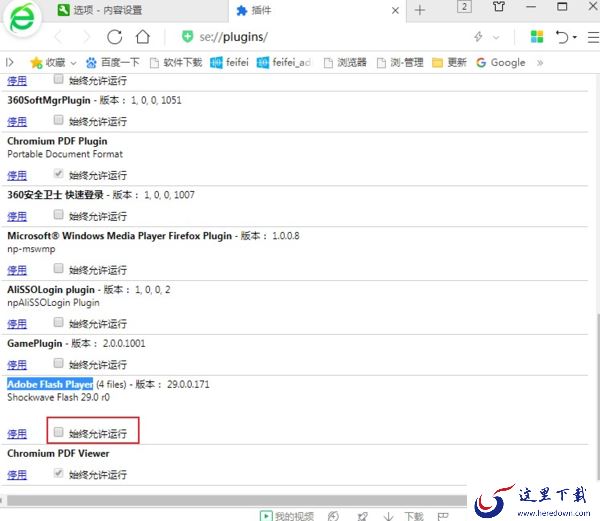The height and width of the screenshot is (521, 600).
Task: Click the vertical page scrollbar thumb
Action: coord(598,396)
